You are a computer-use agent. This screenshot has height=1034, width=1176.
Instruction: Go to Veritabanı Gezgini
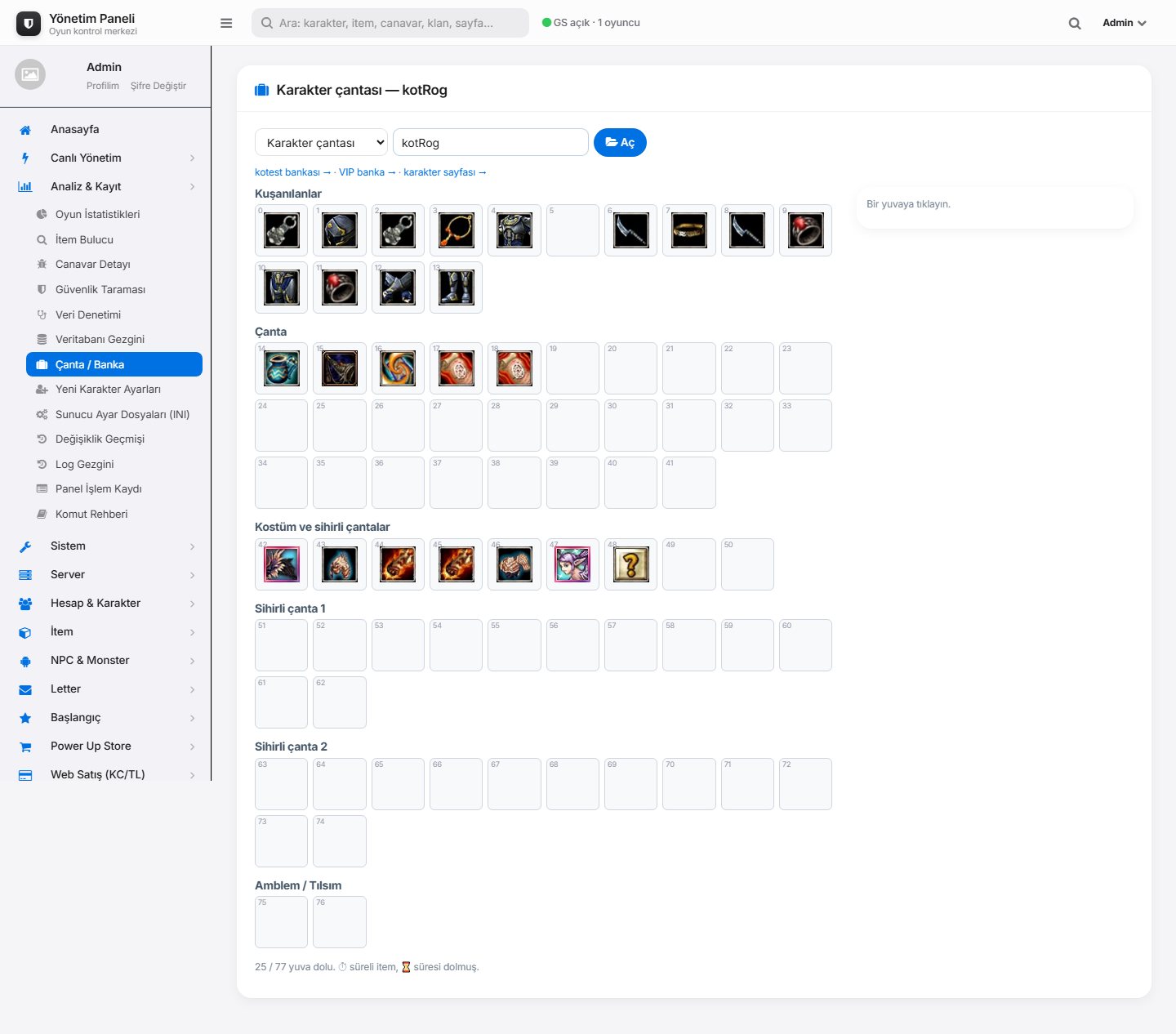(114, 339)
